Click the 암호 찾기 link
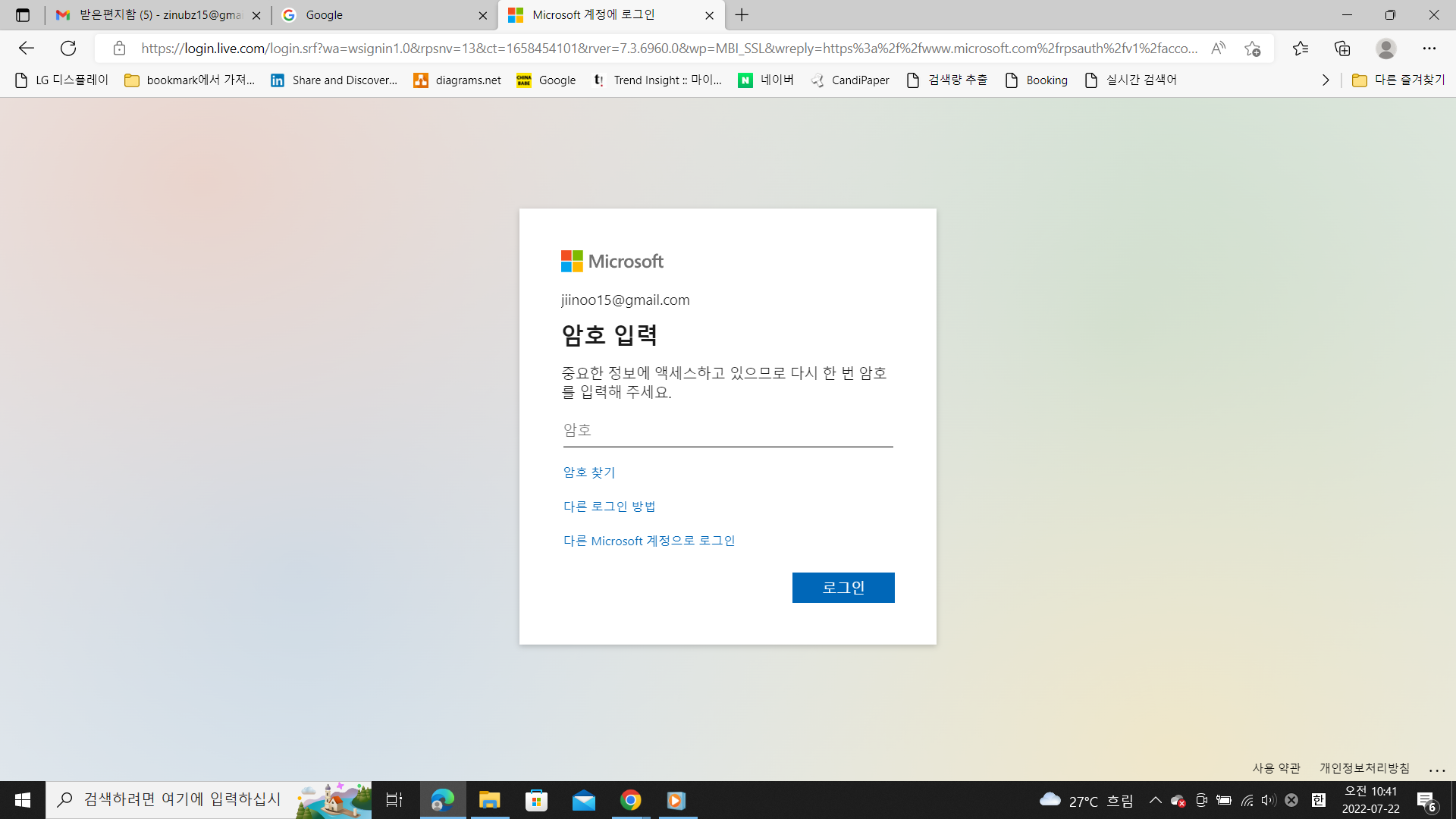The width and height of the screenshot is (1456, 819). [589, 472]
